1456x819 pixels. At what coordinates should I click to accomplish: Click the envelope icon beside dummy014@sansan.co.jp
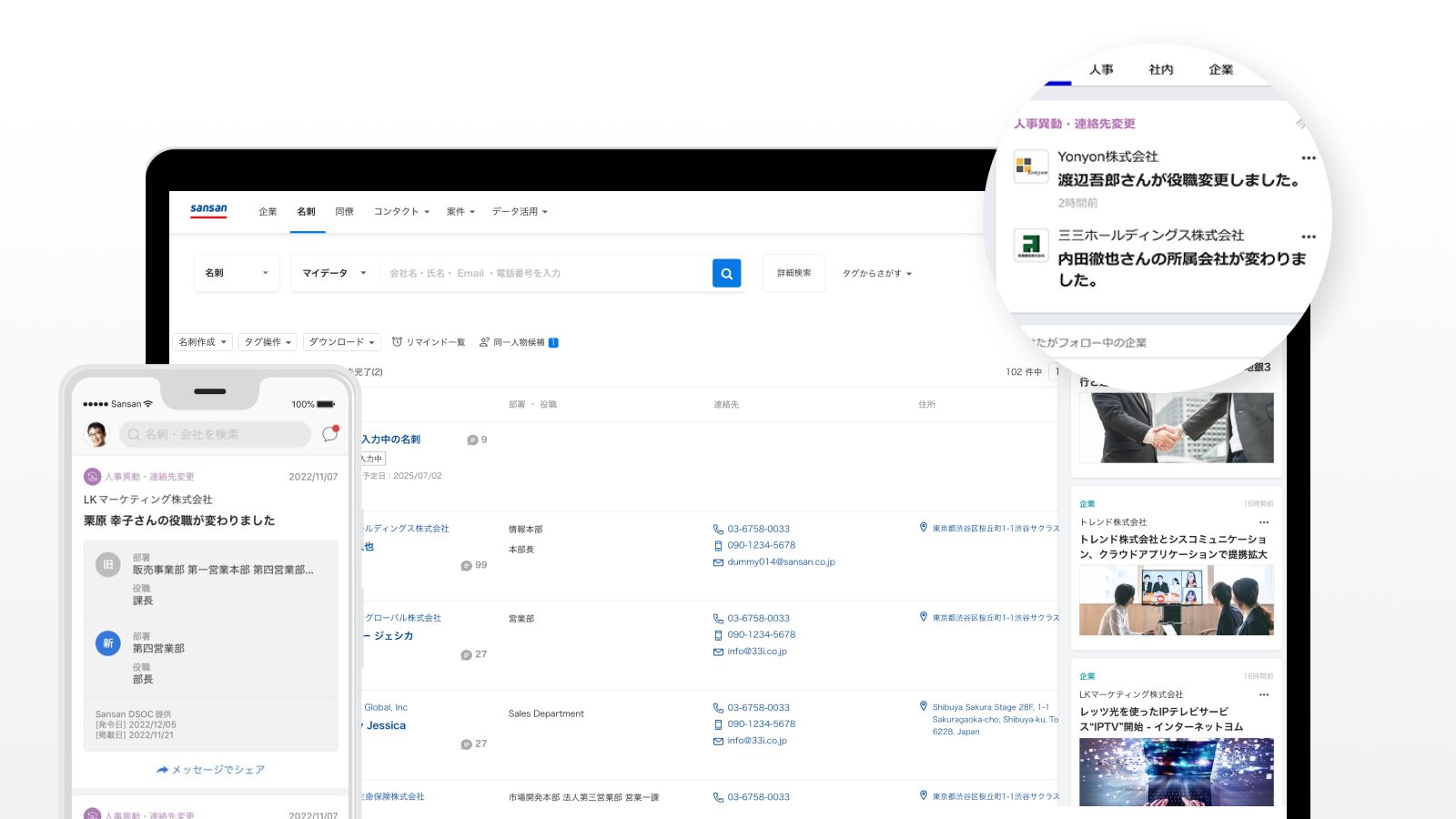point(718,562)
